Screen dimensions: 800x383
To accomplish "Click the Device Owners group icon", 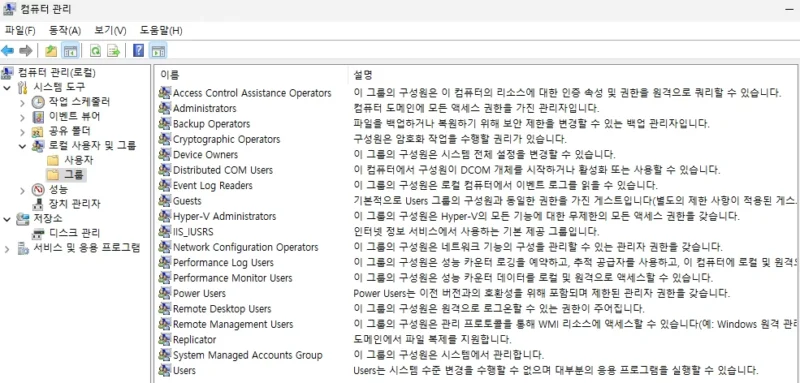I will tap(164, 154).
